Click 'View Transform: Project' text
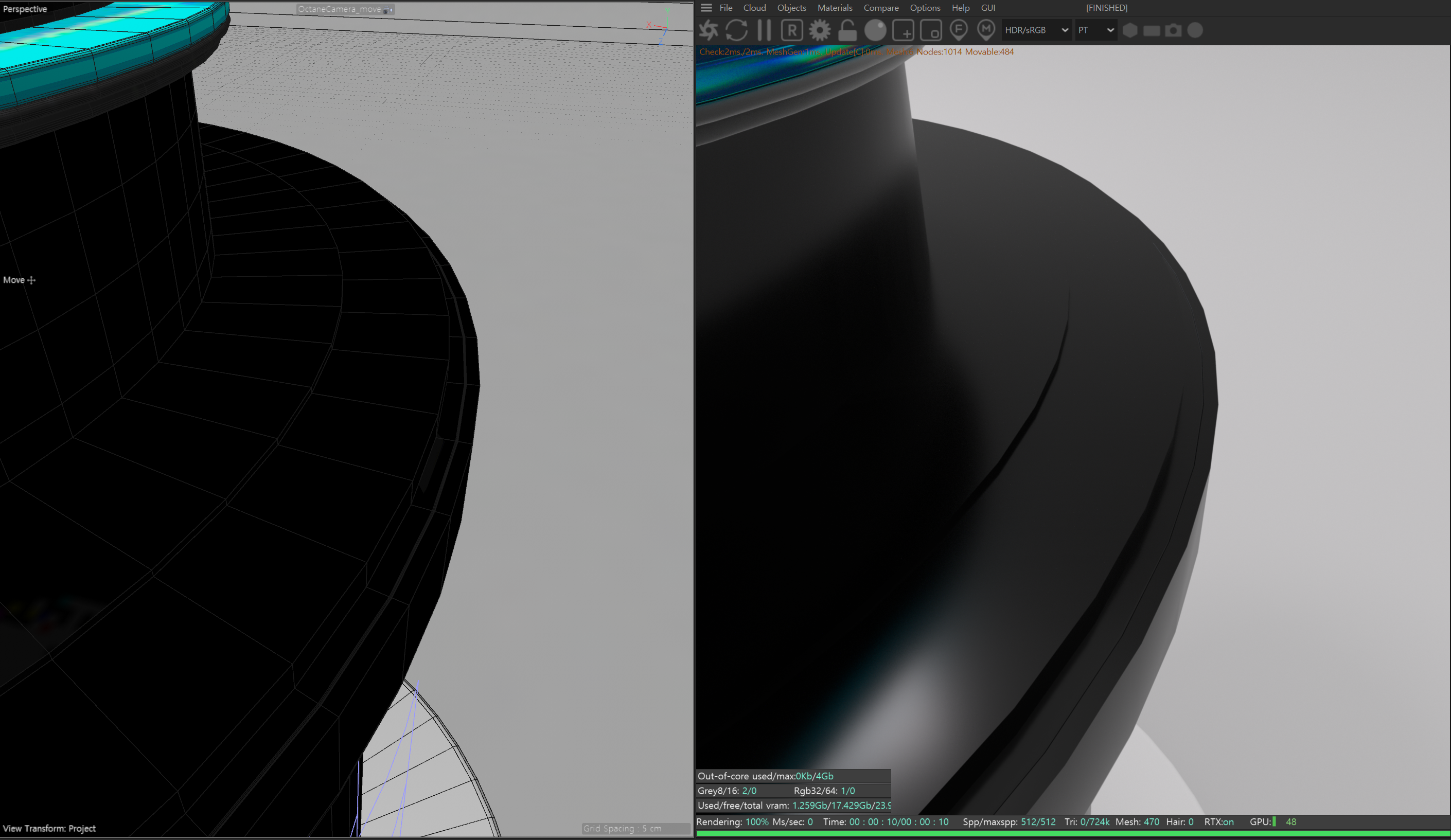Screen dimensions: 1451x840 tap(49, 829)
